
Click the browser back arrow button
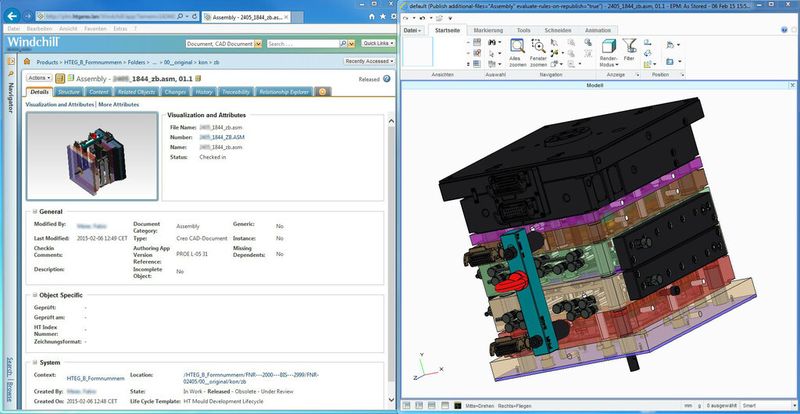[x=14, y=17]
